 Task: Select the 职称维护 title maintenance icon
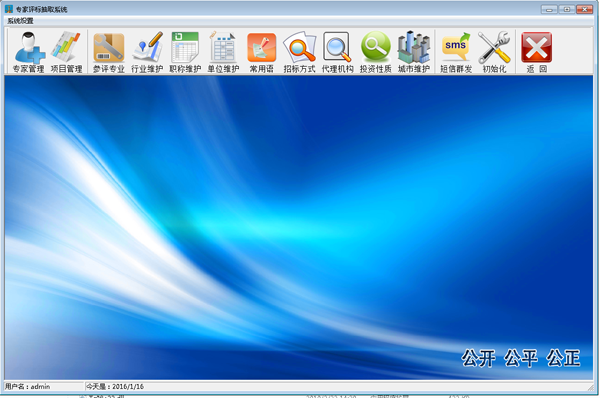pyautogui.click(x=185, y=52)
